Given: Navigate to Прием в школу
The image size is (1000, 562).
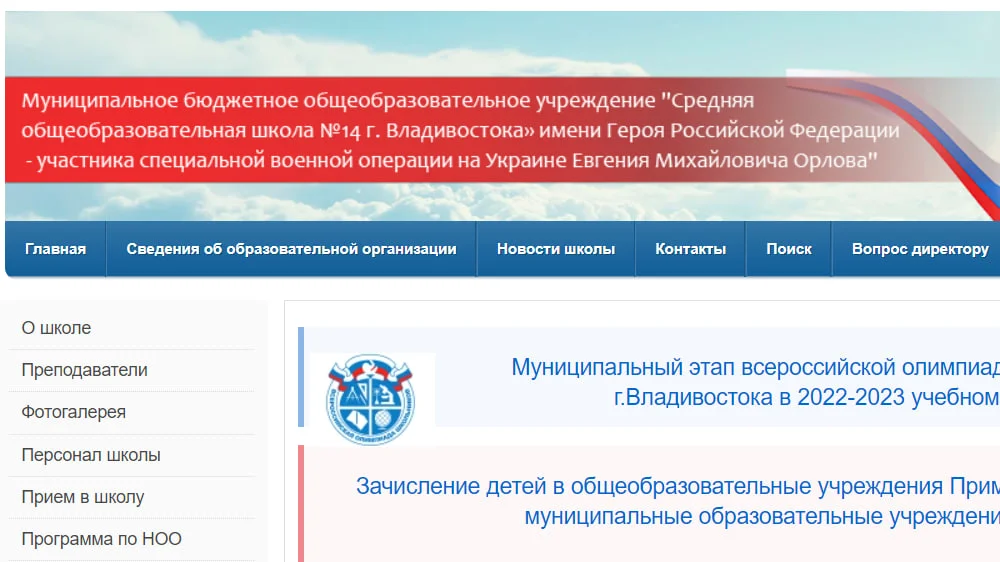Looking at the screenshot, I should click(x=82, y=497).
